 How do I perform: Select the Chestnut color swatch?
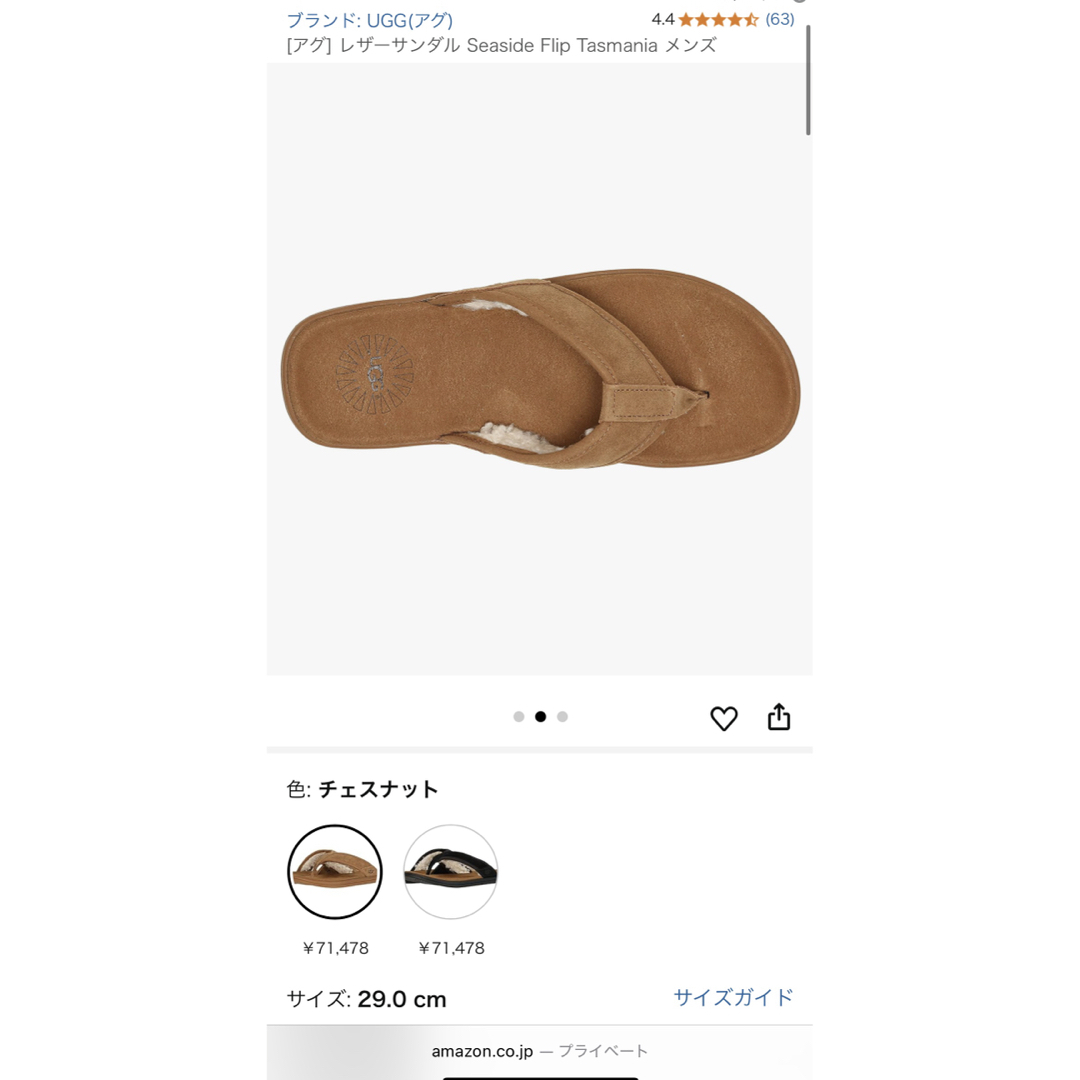tap(335, 871)
